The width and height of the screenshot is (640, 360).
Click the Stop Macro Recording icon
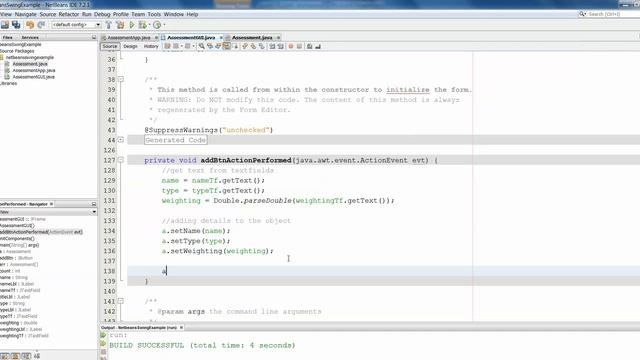point(299,46)
